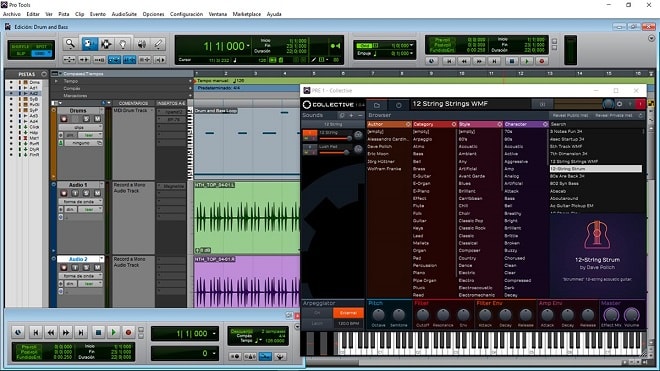Click the Master Volume knob
Image resolution: width=660 pixels, height=371 pixels.
click(x=631, y=315)
